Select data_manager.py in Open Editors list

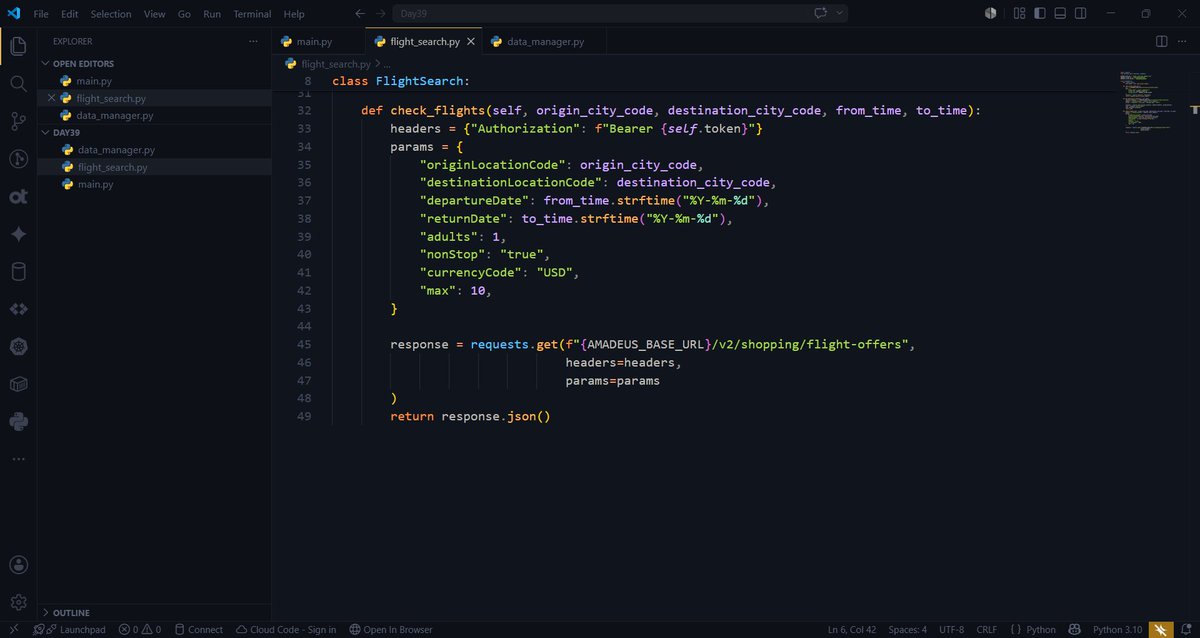click(155, 115)
